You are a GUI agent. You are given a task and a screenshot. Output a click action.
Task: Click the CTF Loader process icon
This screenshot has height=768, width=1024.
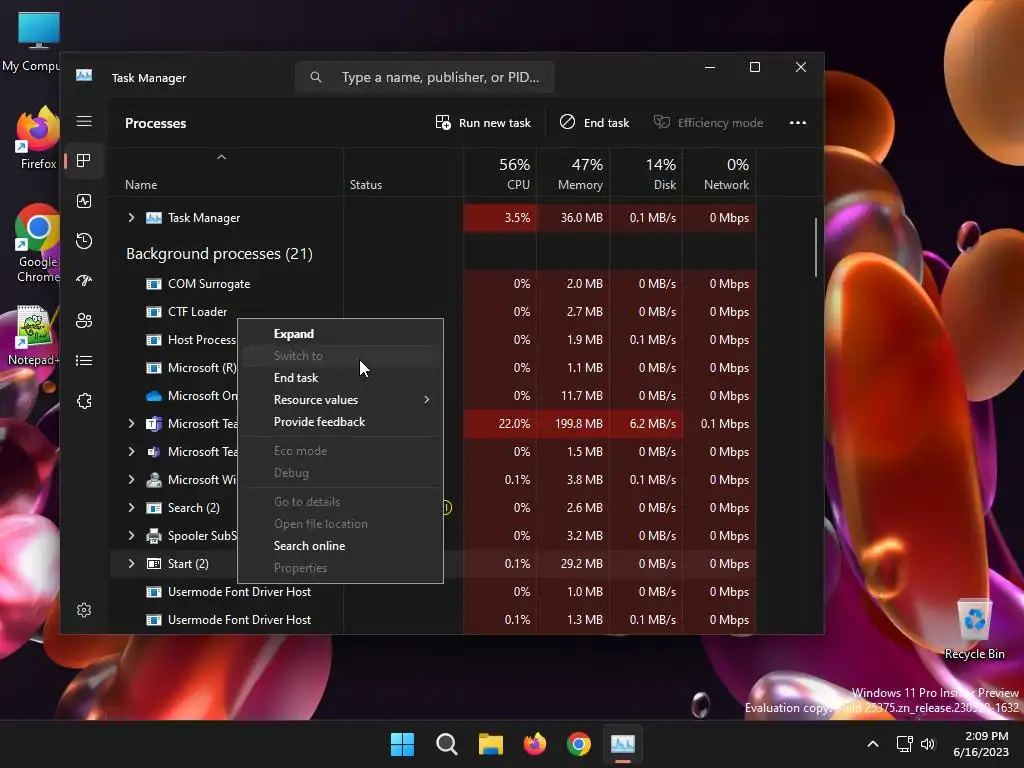153,312
